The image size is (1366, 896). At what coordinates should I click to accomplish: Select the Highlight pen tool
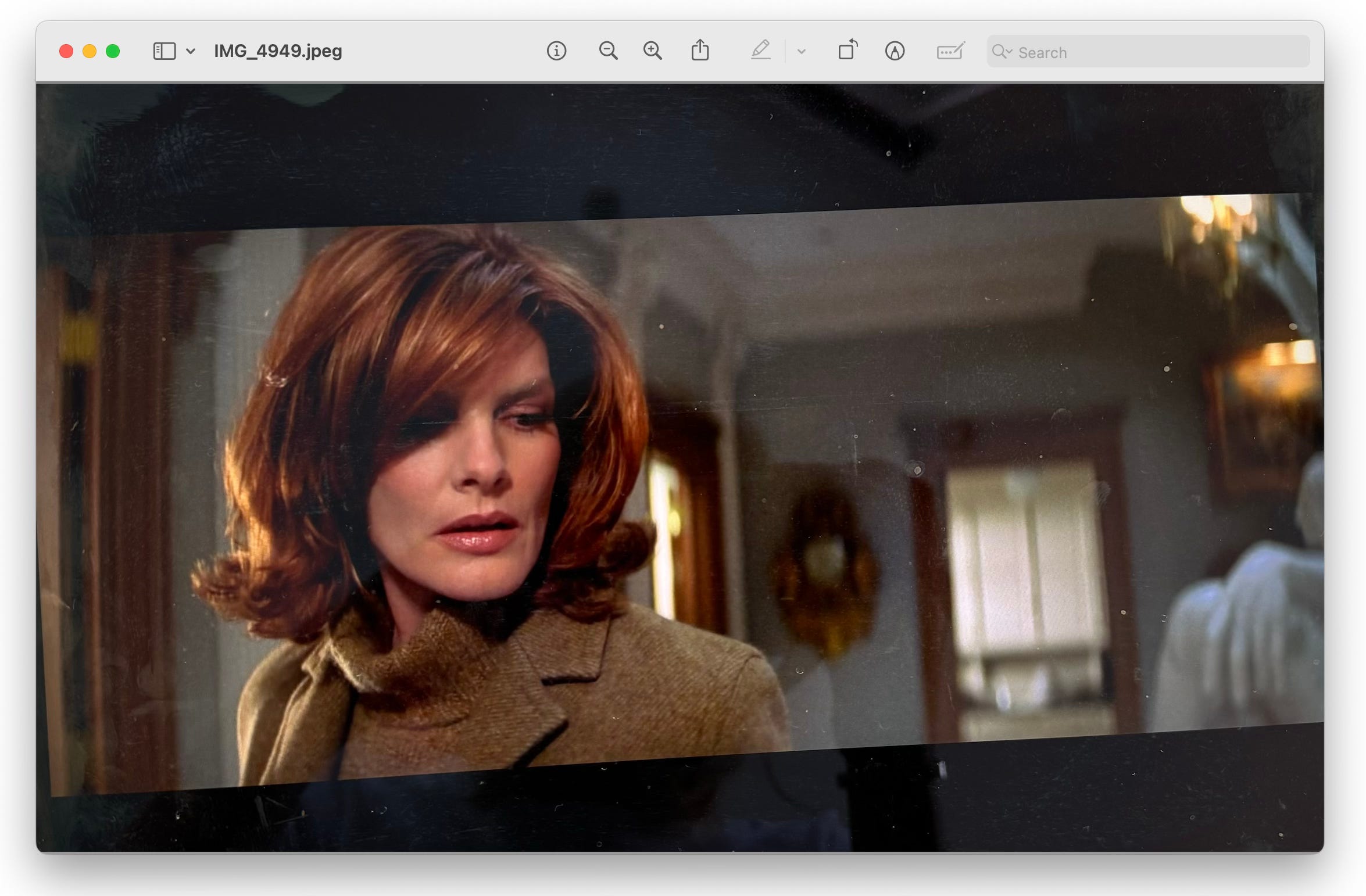click(x=760, y=51)
